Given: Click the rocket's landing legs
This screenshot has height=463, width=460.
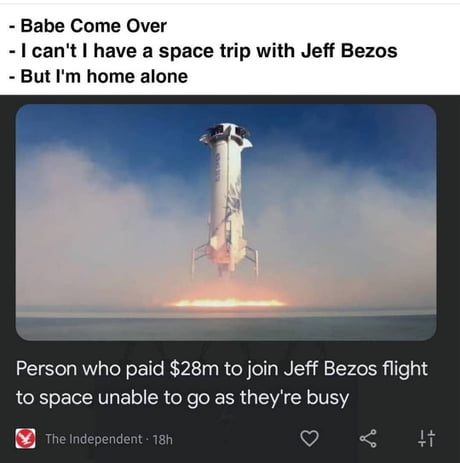Looking at the screenshot, I should (x=225, y=260).
